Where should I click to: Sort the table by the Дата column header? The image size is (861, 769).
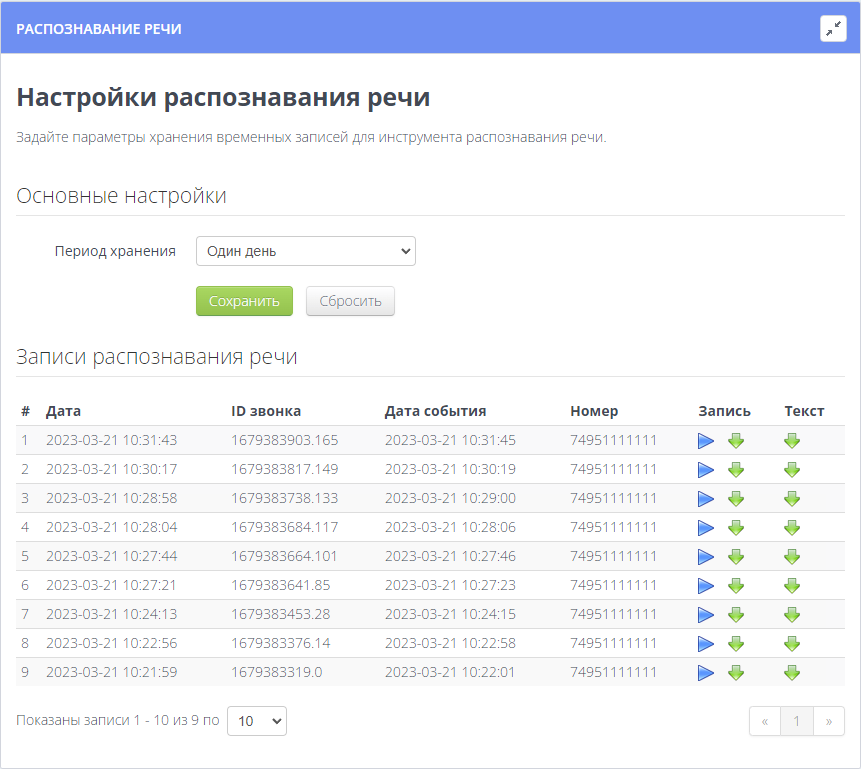coord(63,411)
